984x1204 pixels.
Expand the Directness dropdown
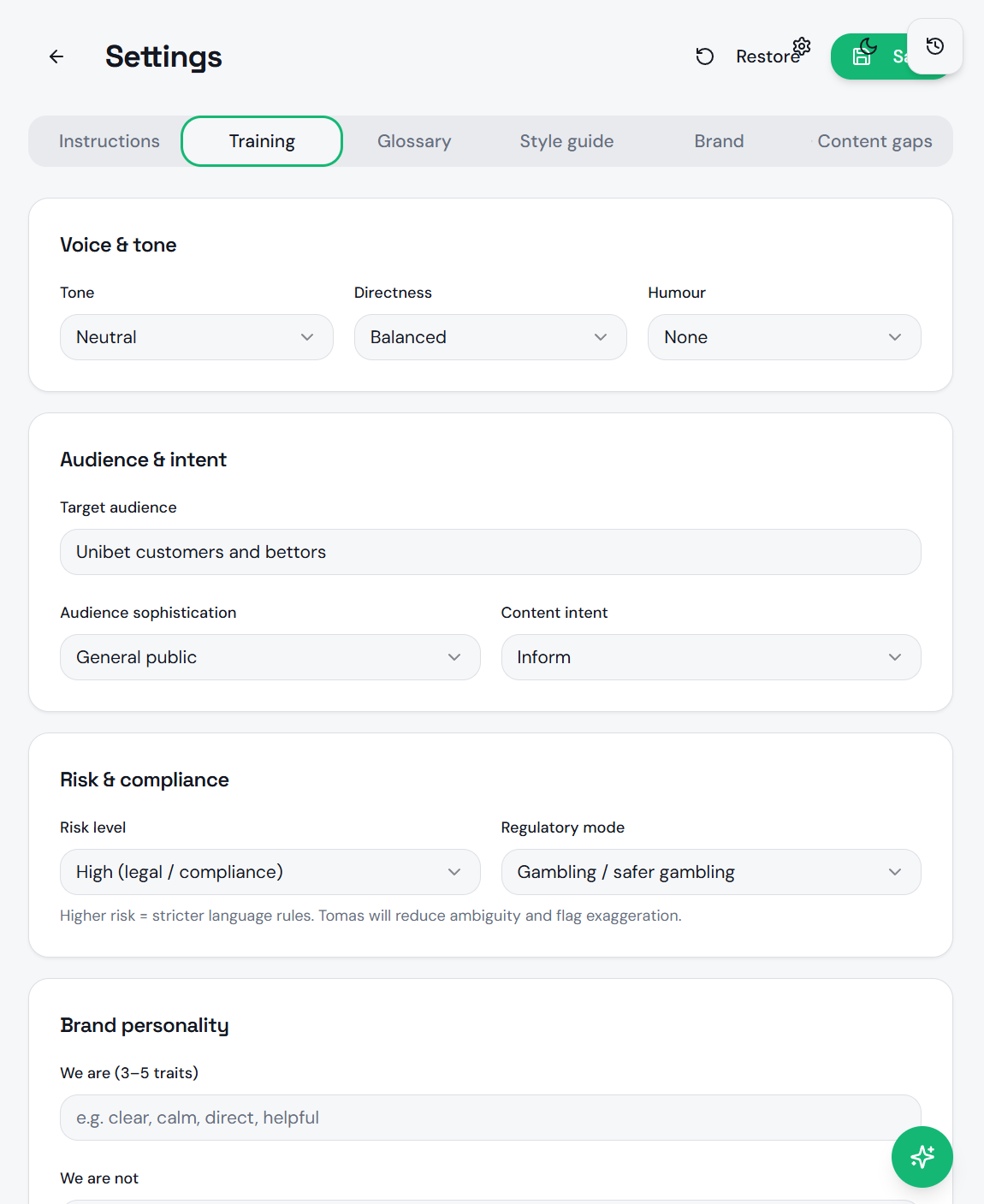tap(489, 337)
